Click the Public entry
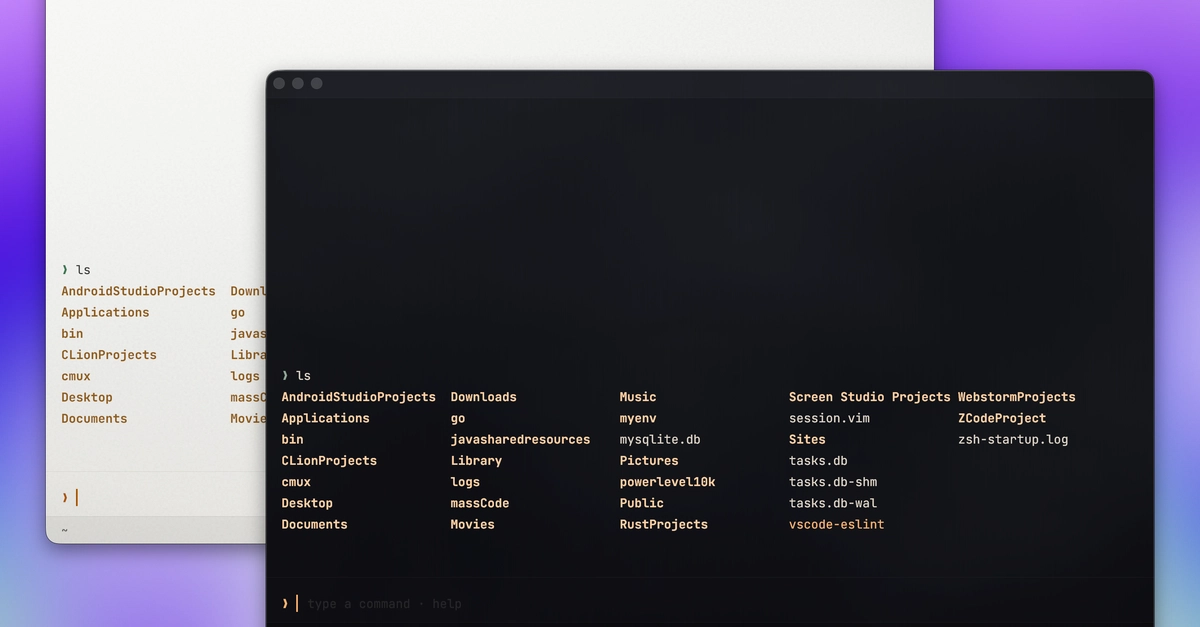The image size is (1200, 627). point(642,503)
